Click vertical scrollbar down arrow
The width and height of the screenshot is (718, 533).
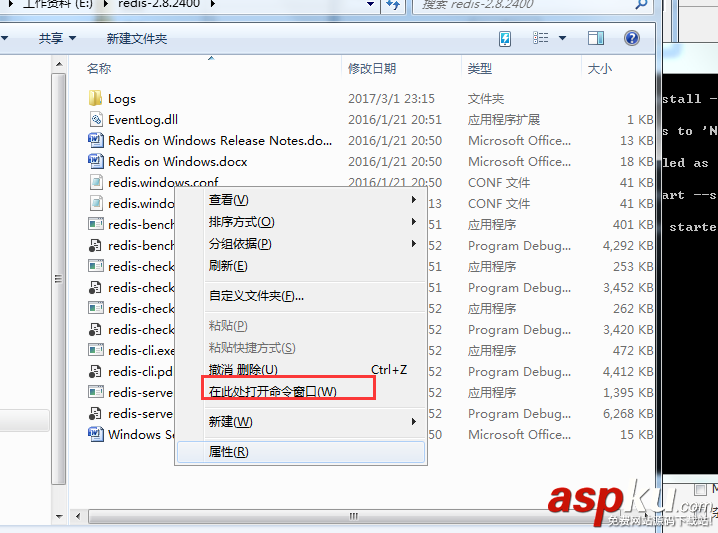pyautogui.click(x=59, y=517)
